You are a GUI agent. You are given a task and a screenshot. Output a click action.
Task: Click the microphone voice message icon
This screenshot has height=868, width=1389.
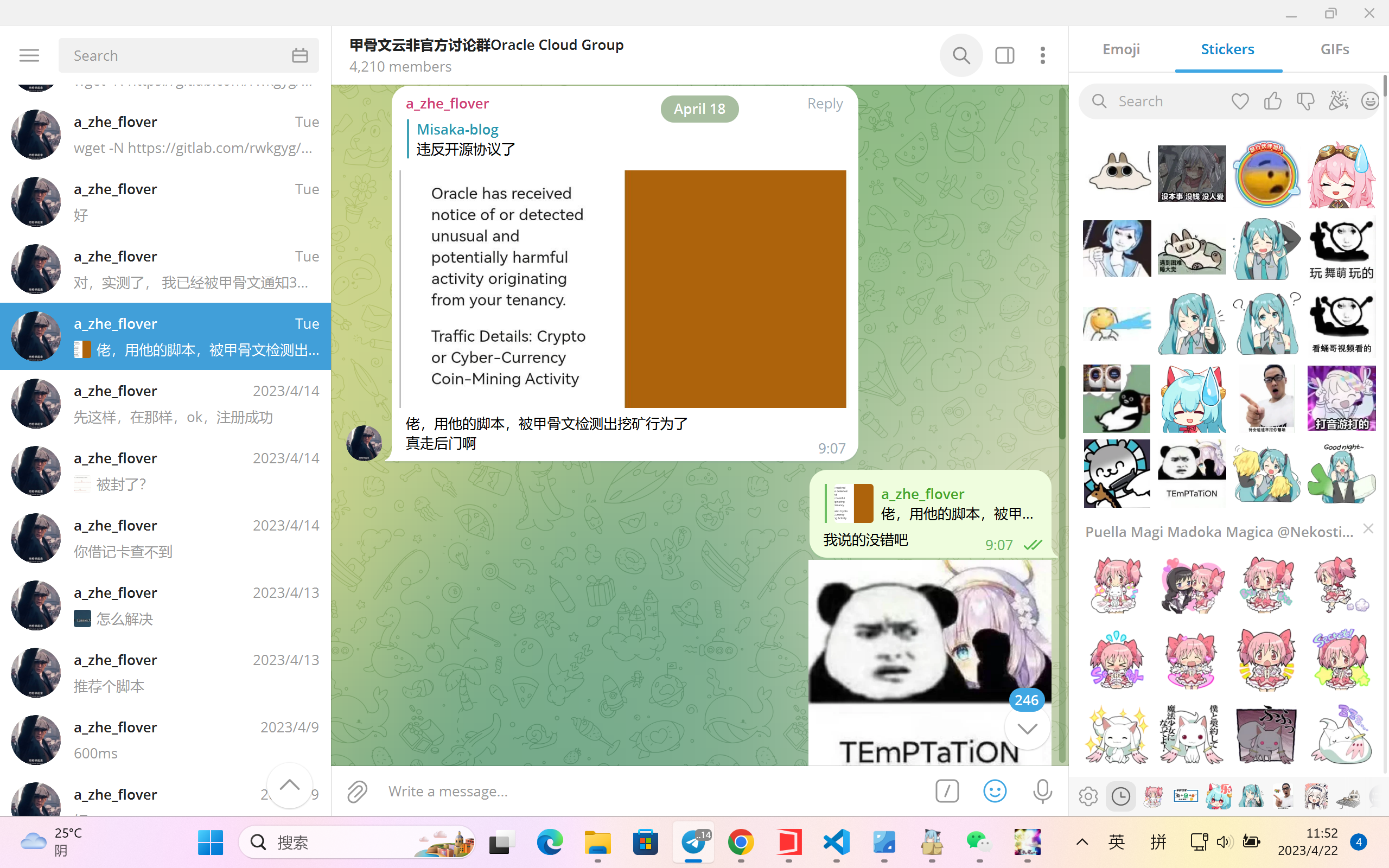[x=1042, y=791]
